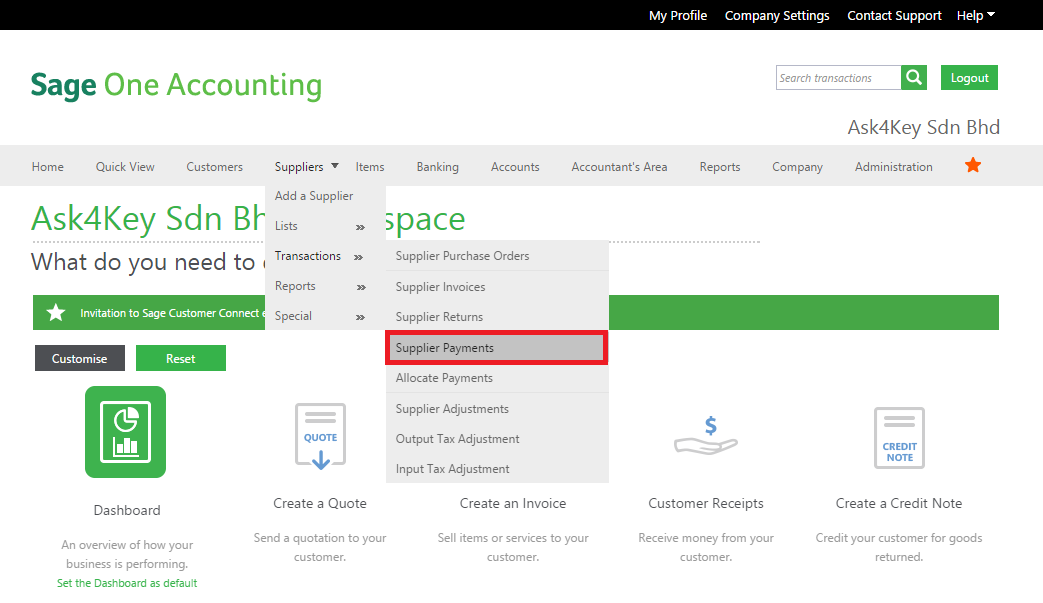
Task: Click the Create an Invoice label
Action: (513, 503)
